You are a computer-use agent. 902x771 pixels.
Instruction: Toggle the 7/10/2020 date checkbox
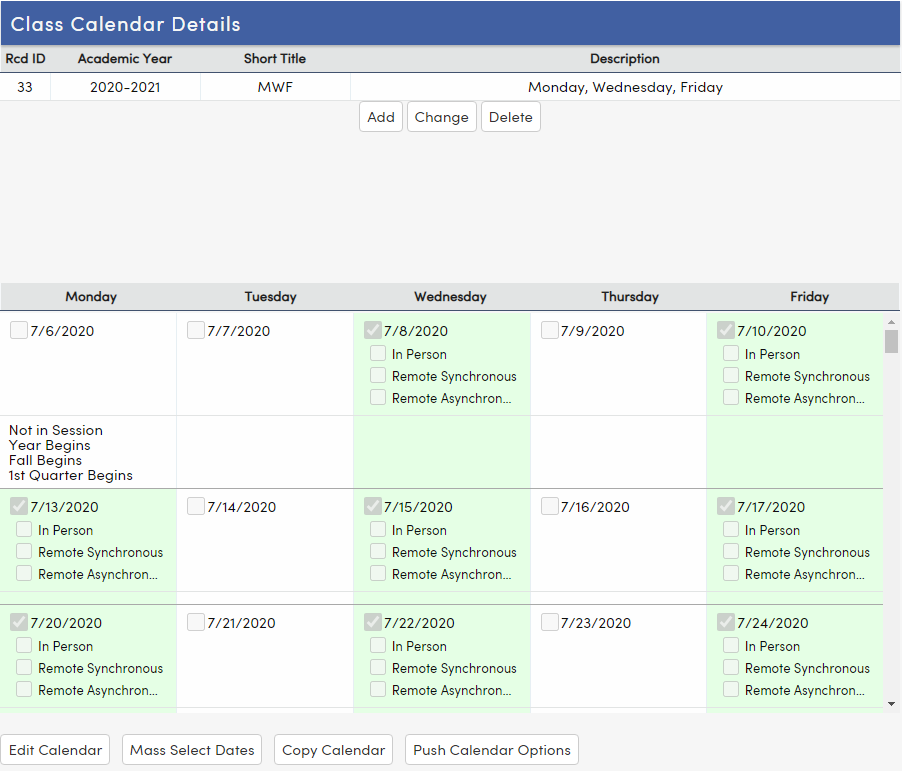click(x=726, y=330)
